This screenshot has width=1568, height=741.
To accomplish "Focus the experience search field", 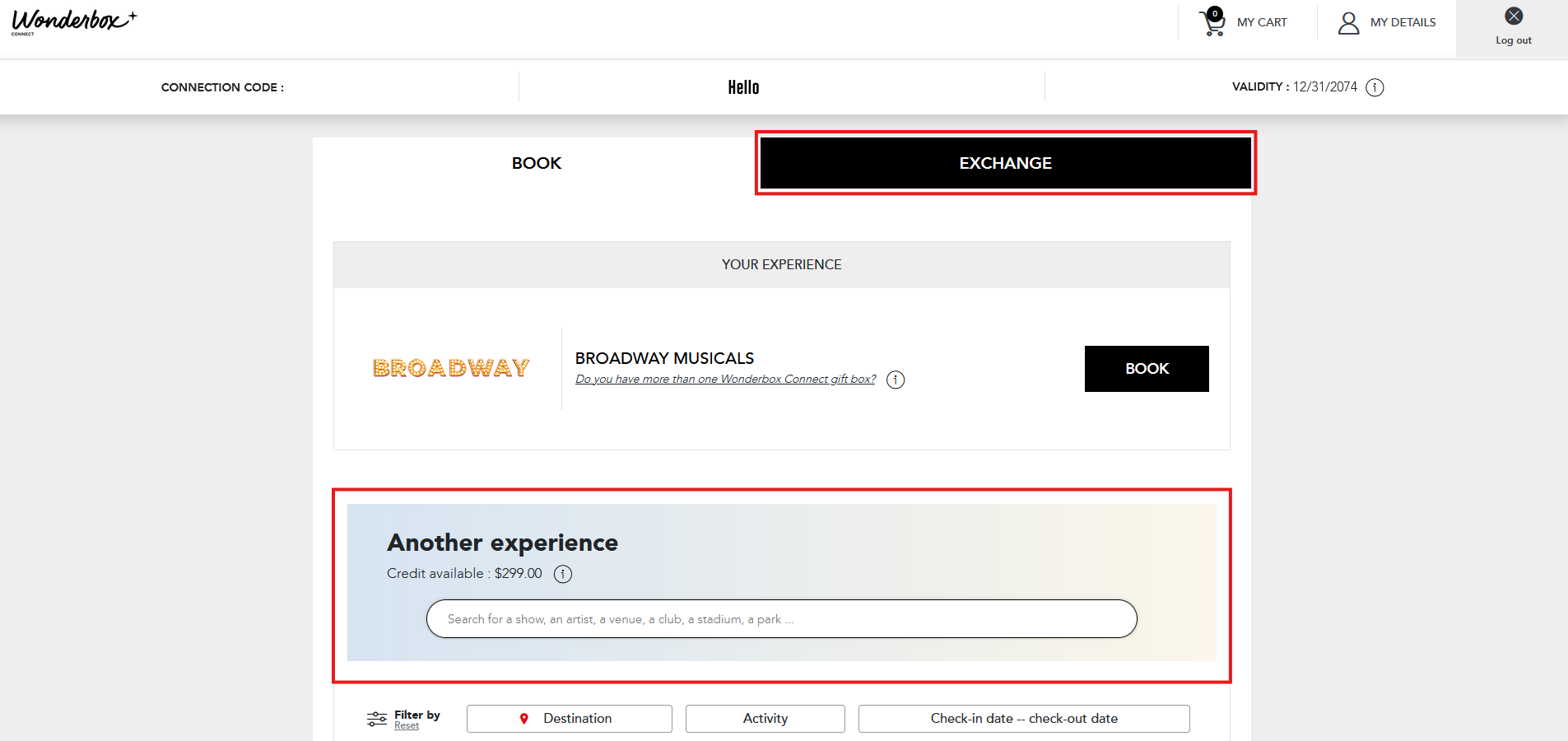I will click(x=781, y=619).
